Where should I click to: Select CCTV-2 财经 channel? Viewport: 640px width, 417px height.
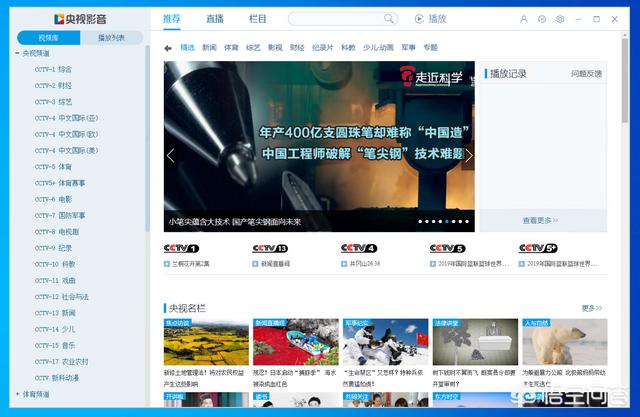tap(53, 86)
